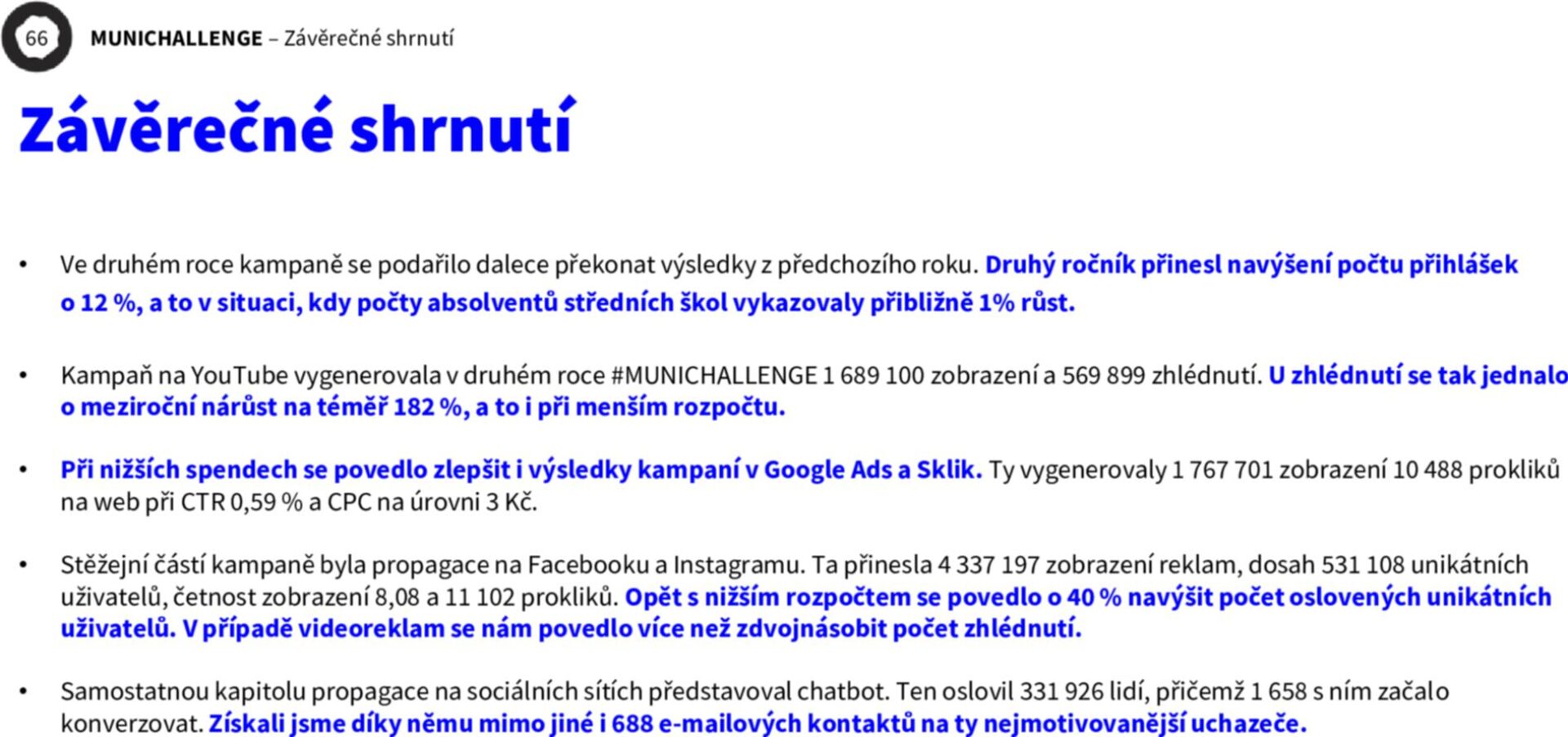
Task: Click 'Druhý ročník přinesl navýšení počtu přihlášek'
Action: coord(1251,265)
